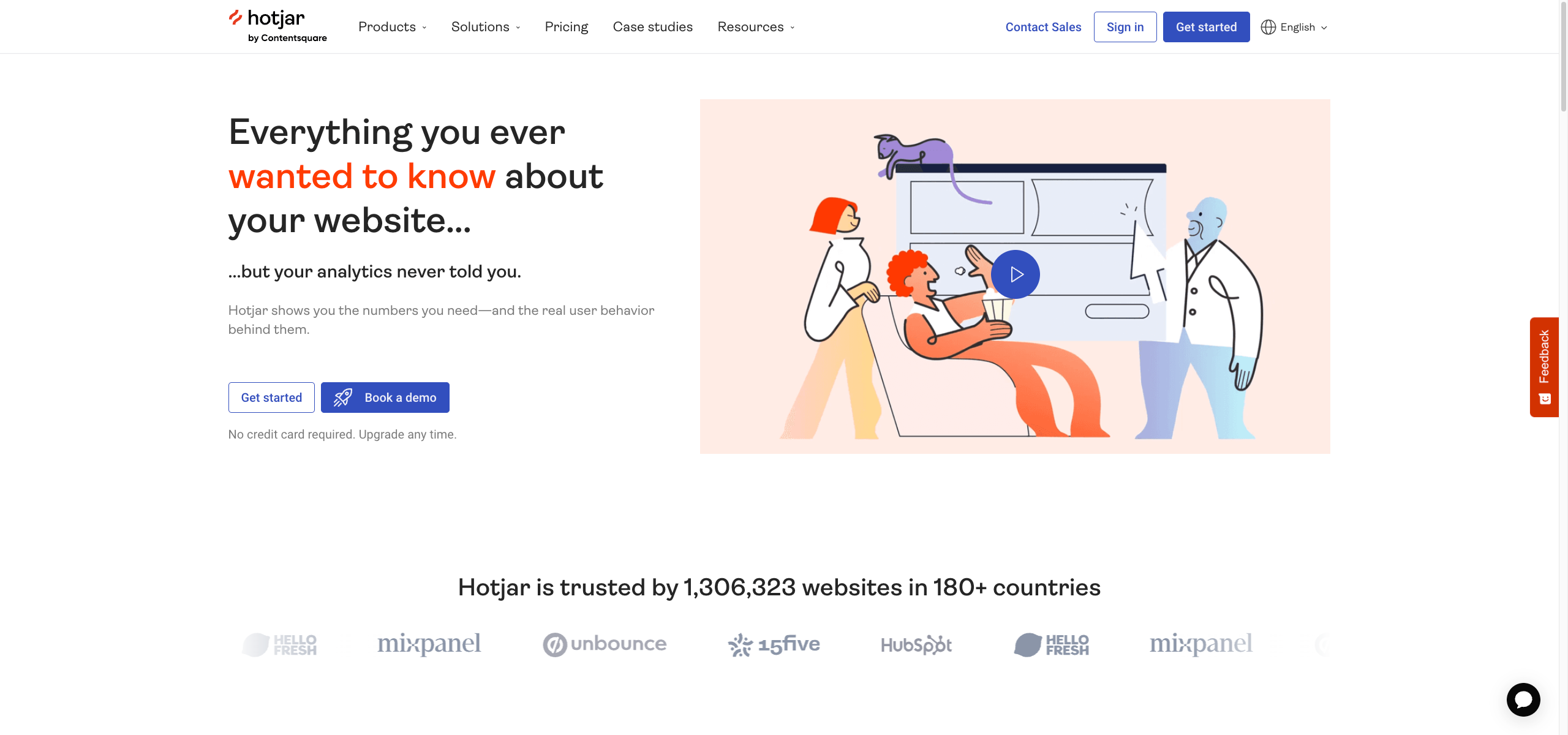The width and height of the screenshot is (1568, 735).
Task: Click the Hotjar logo in the header
Action: point(277,26)
